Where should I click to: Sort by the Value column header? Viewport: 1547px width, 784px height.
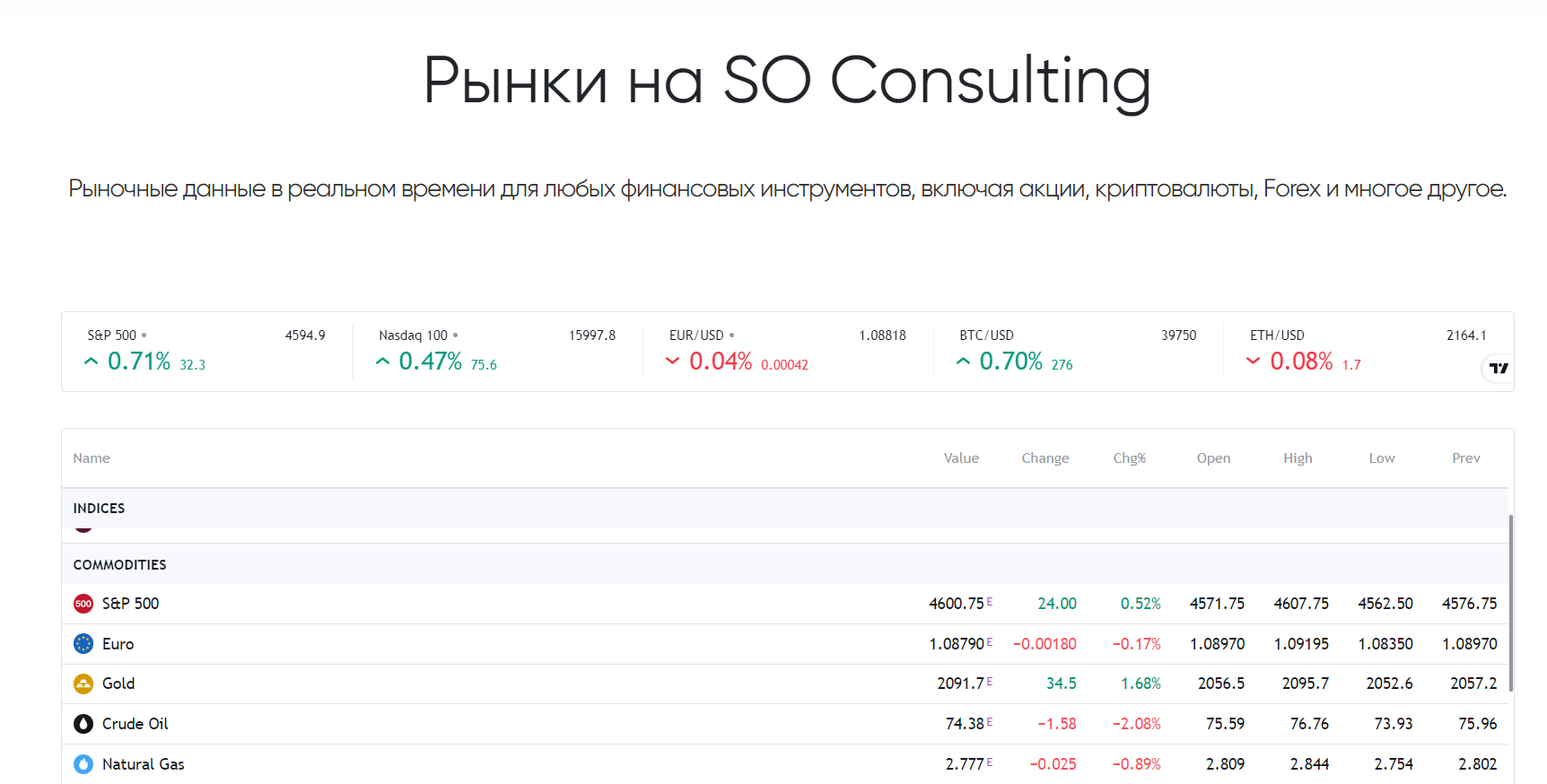click(961, 458)
